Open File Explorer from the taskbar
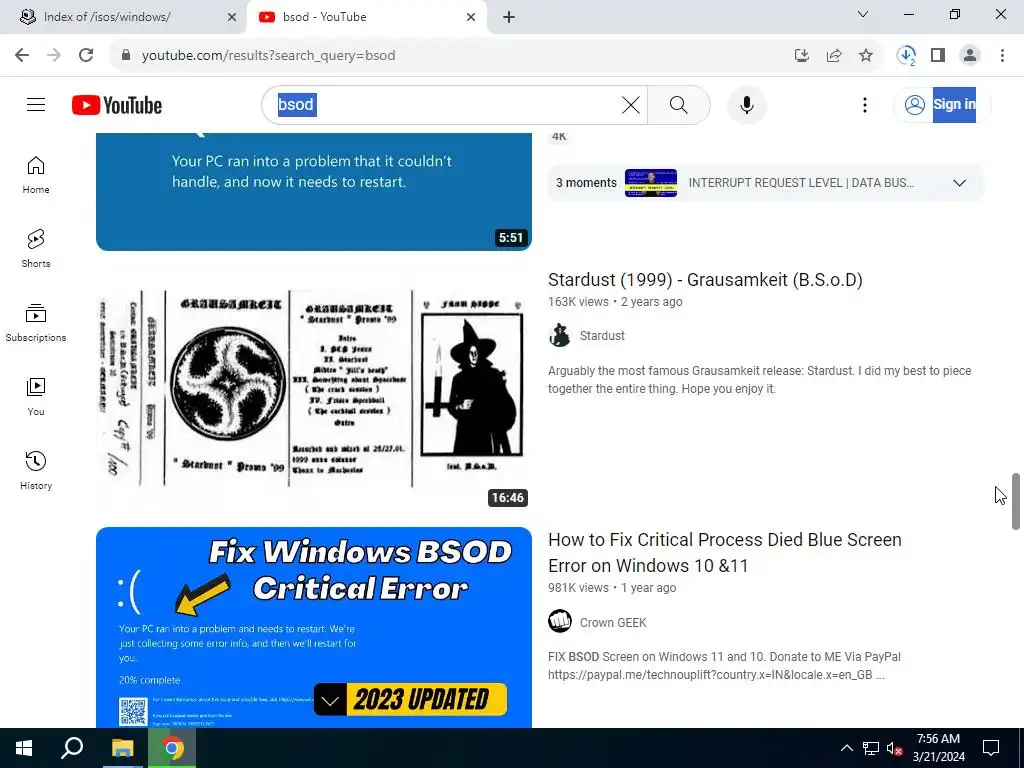Viewport: 1024px width, 768px height. tap(122, 748)
